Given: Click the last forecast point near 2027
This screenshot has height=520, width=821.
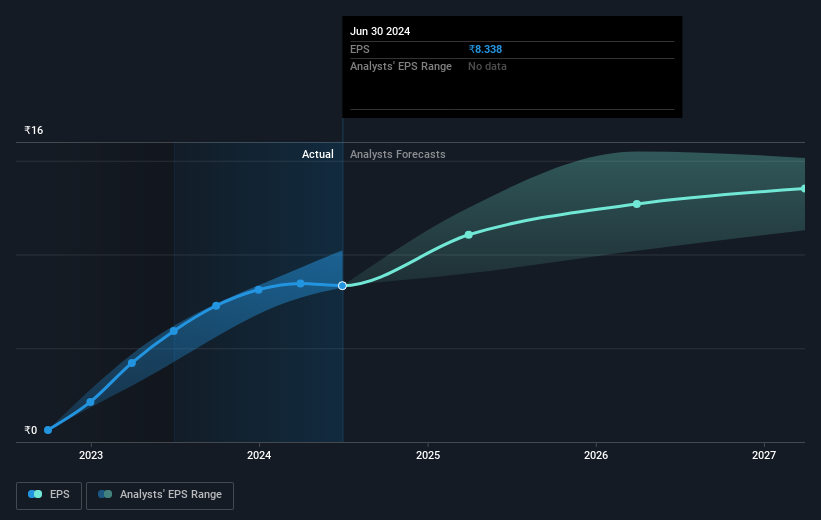Looking at the screenshot, I should [x=804, y=189].
